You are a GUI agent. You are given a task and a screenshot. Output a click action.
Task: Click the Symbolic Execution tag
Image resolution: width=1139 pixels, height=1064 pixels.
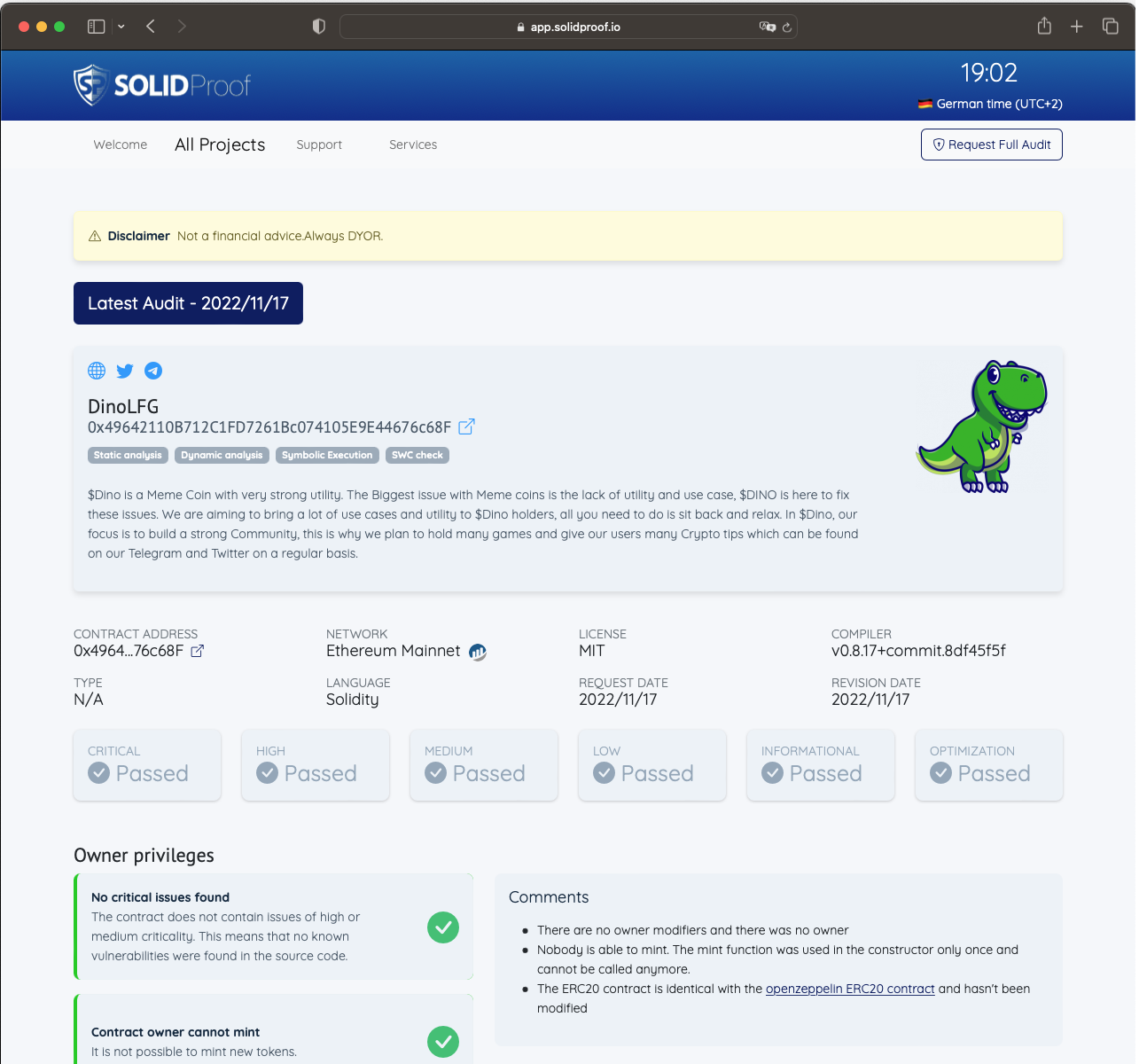pyautogui.click(x=327, y=455)
